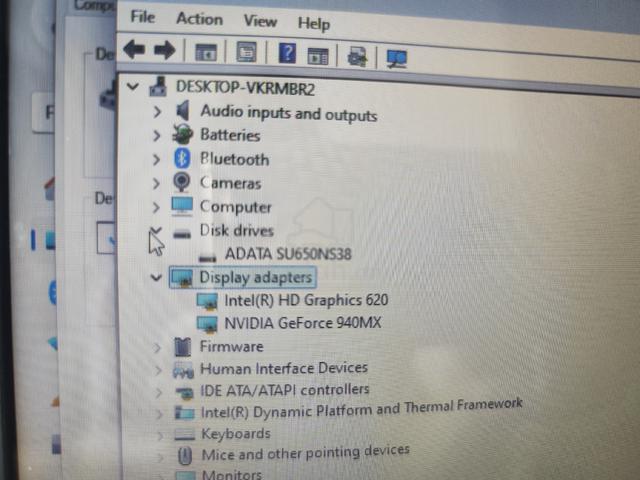Open the View menu
Image resolution: width=640 pixels, height=480 pixels.
tap(260, 21)
